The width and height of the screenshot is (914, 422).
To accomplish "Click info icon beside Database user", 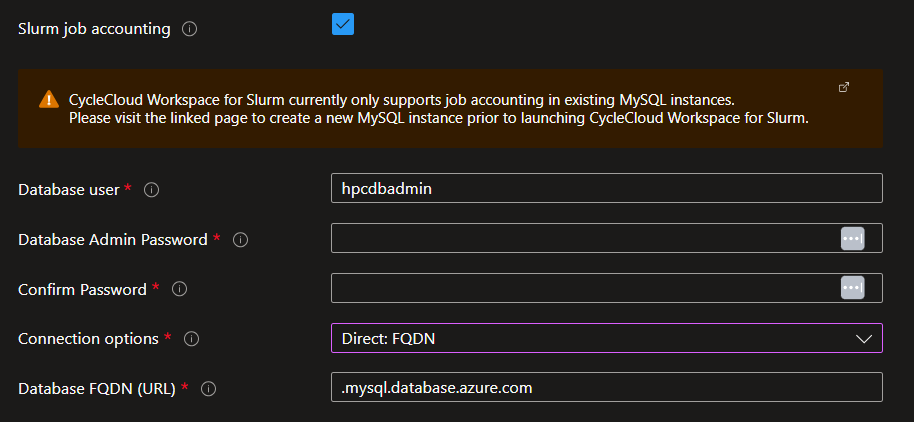I will 152,189.
